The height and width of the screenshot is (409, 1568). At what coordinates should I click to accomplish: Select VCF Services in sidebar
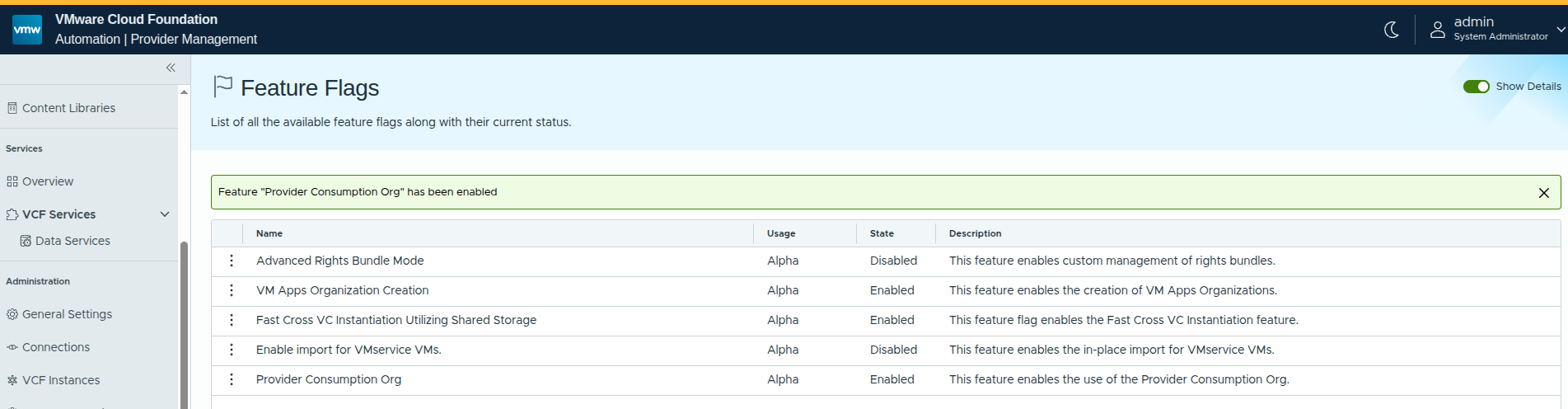coord(59,214)
